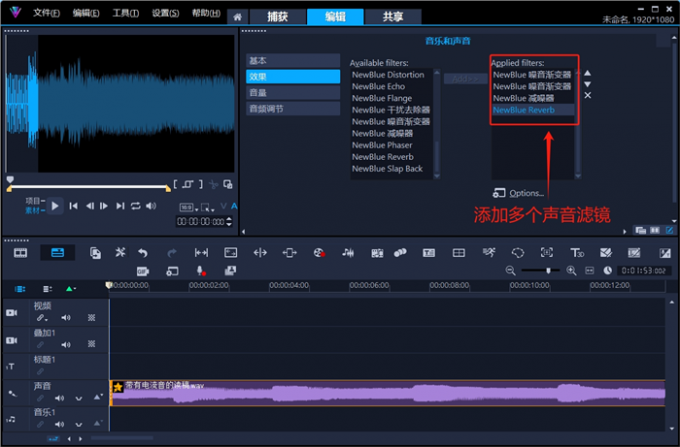Open the 音频调节 options section

click(x=293, y=109)
